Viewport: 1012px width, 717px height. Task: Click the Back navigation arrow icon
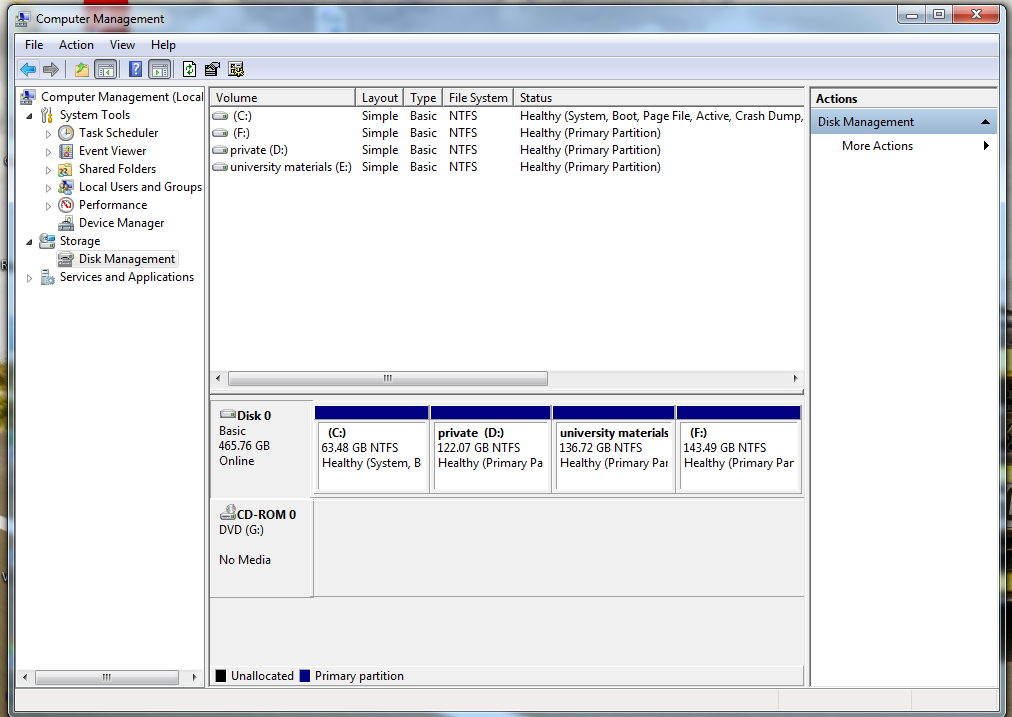[28, 69]
